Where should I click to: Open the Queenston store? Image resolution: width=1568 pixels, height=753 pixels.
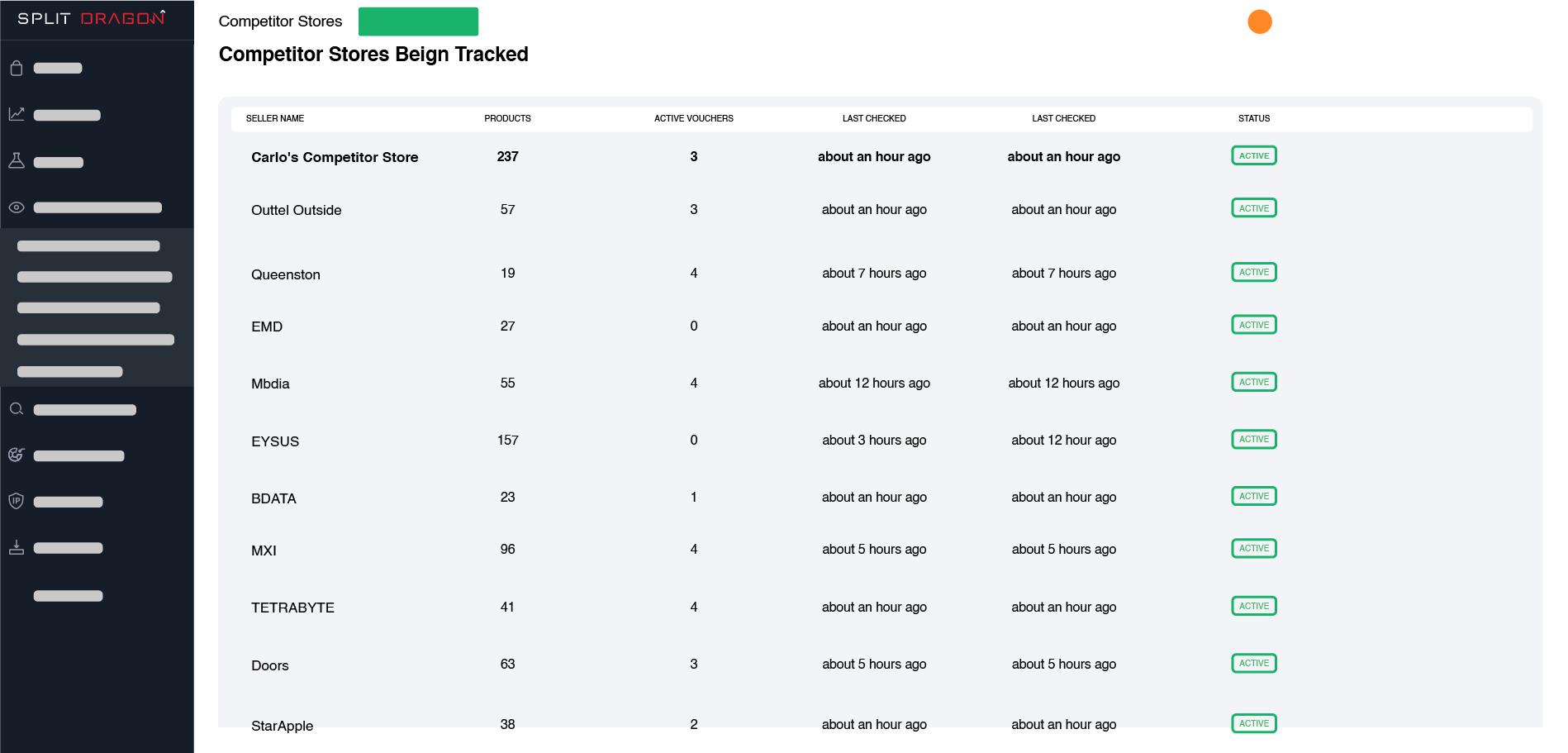click(286, 274)
